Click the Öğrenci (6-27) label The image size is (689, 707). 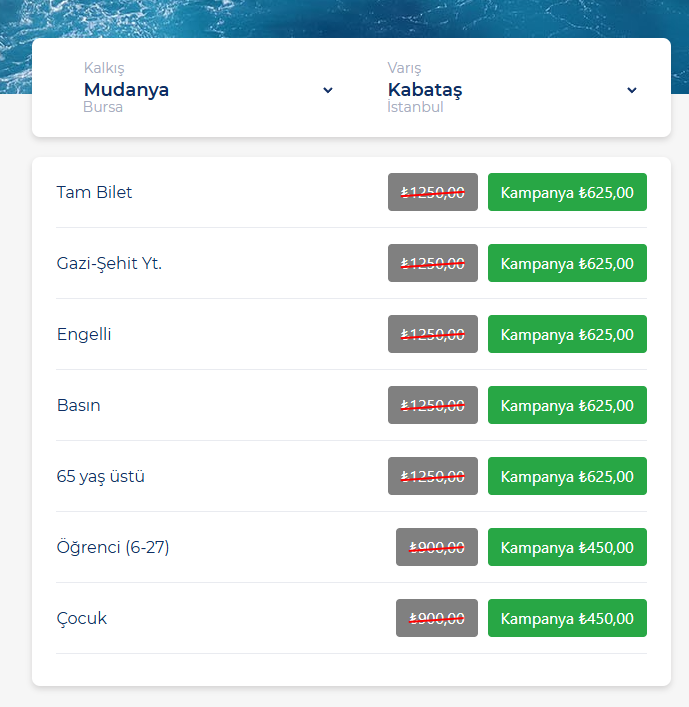[113, 547]
